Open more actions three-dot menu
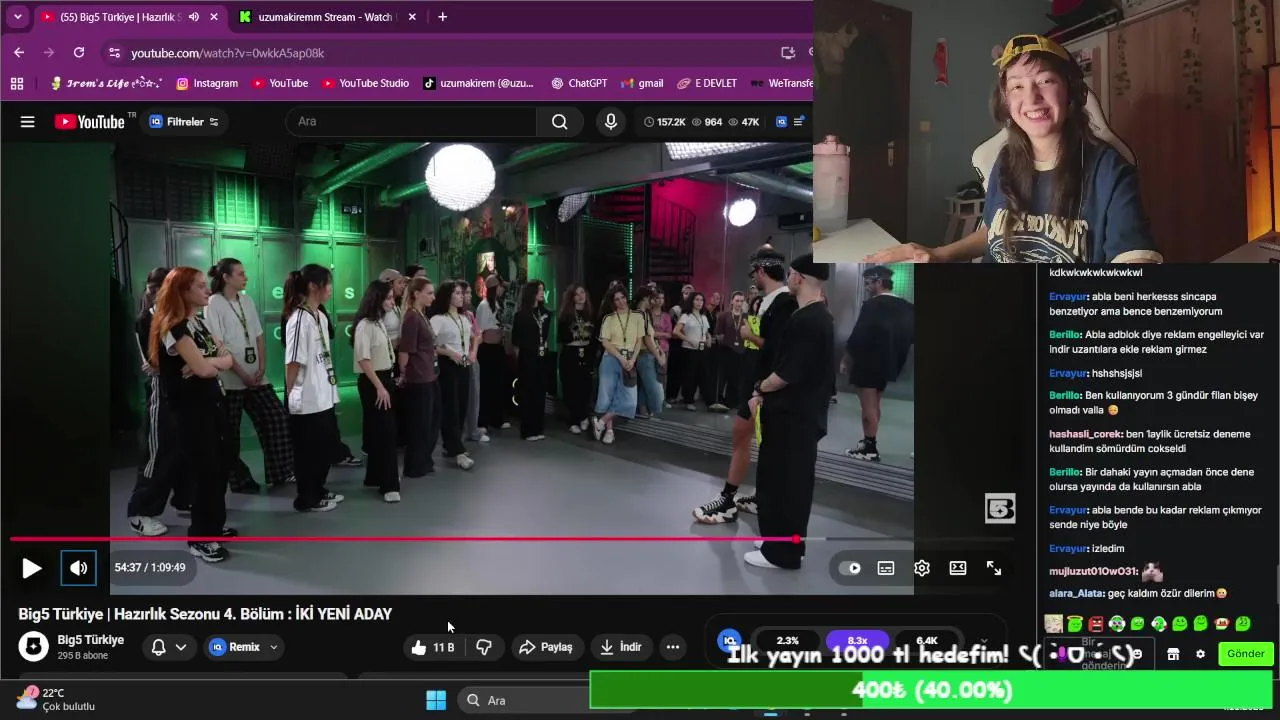Viewport: 1280px width, 720px height. [x=673, y=647]
